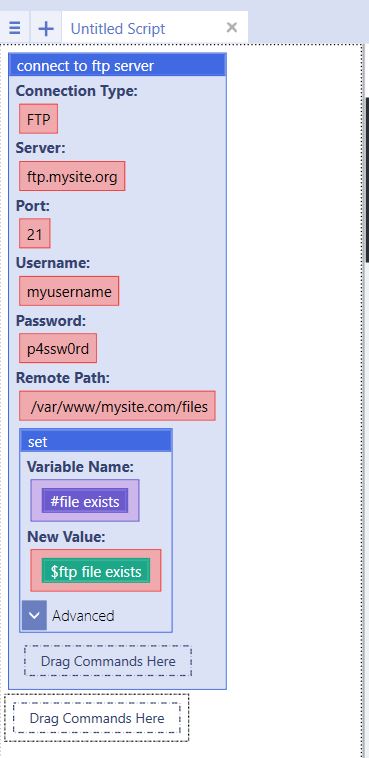This screenshot has height=758, width=369.
Task: Edit the Username field myusername
Action: [x=69, y=292]
